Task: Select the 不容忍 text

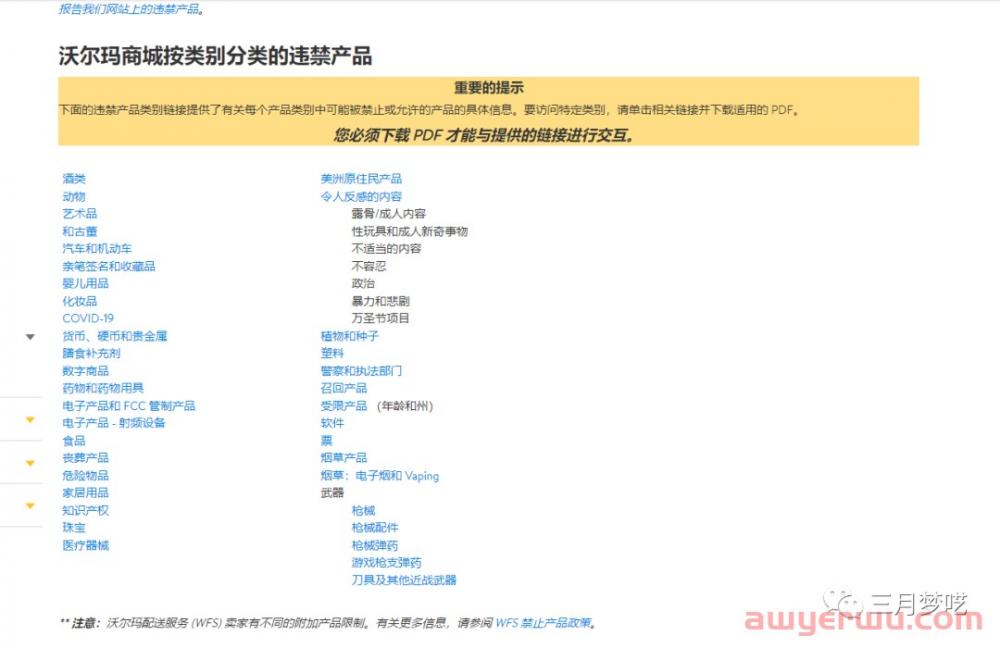Action: (369, 266)
